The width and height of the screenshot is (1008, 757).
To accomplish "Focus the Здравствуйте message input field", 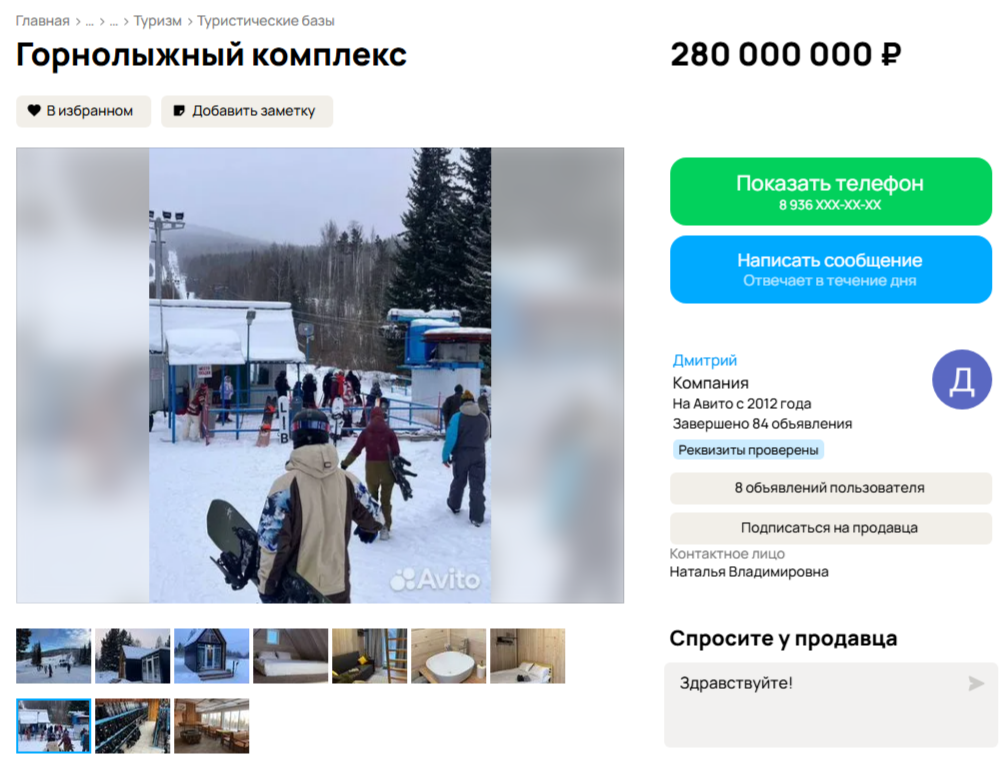I will coord(831,705).
